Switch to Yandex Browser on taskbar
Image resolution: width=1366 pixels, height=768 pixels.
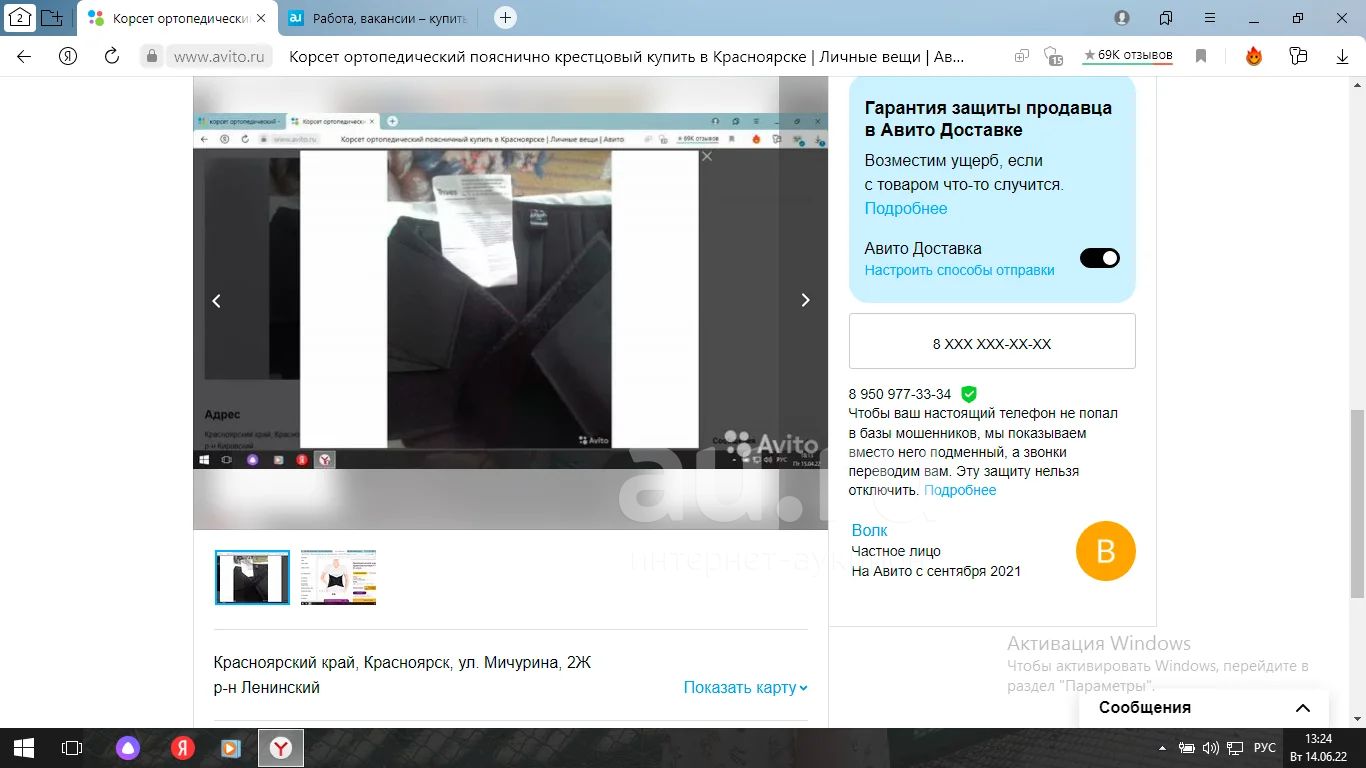point(281,748)
